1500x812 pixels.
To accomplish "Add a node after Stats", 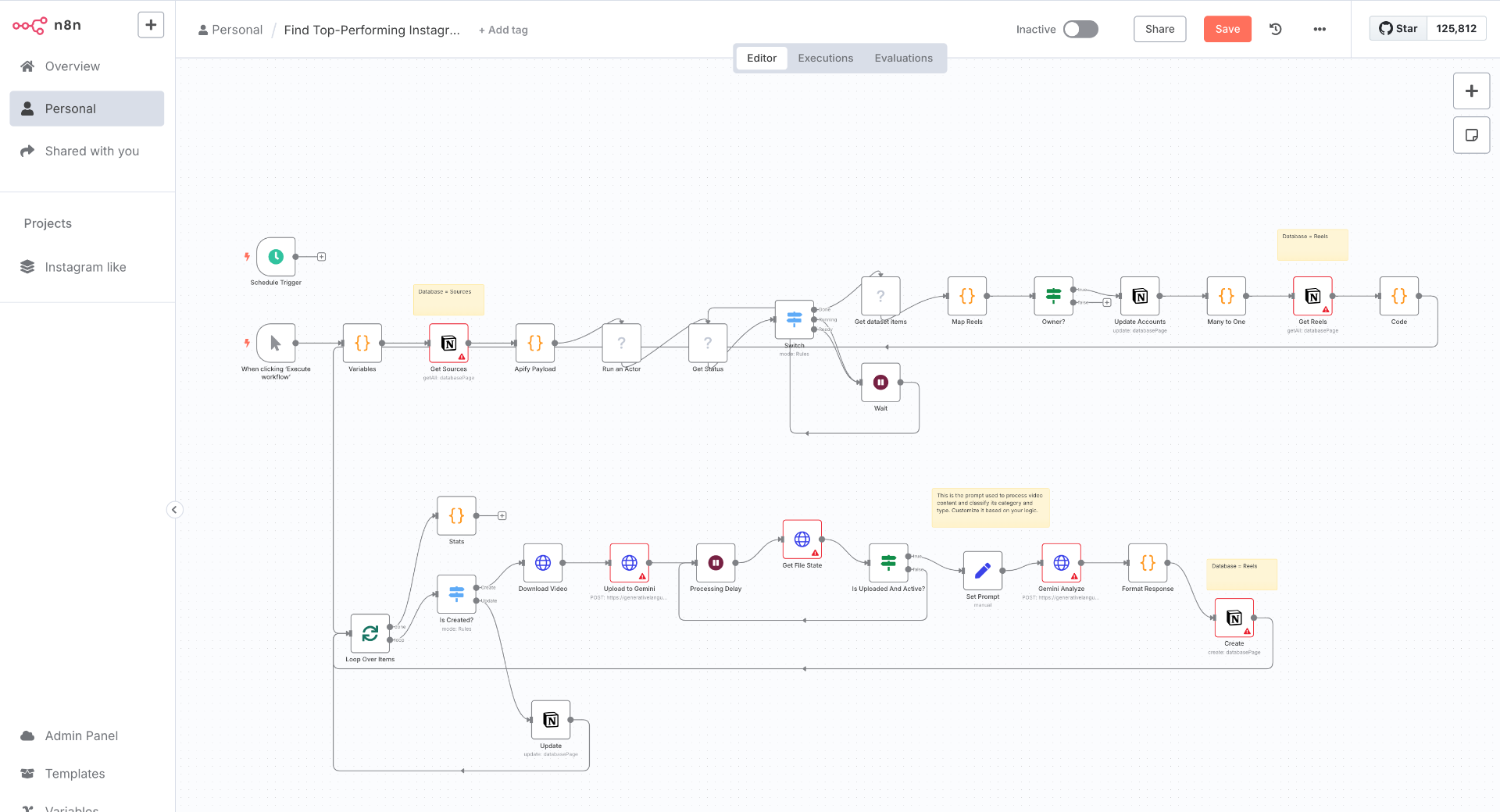I will 502,516.
